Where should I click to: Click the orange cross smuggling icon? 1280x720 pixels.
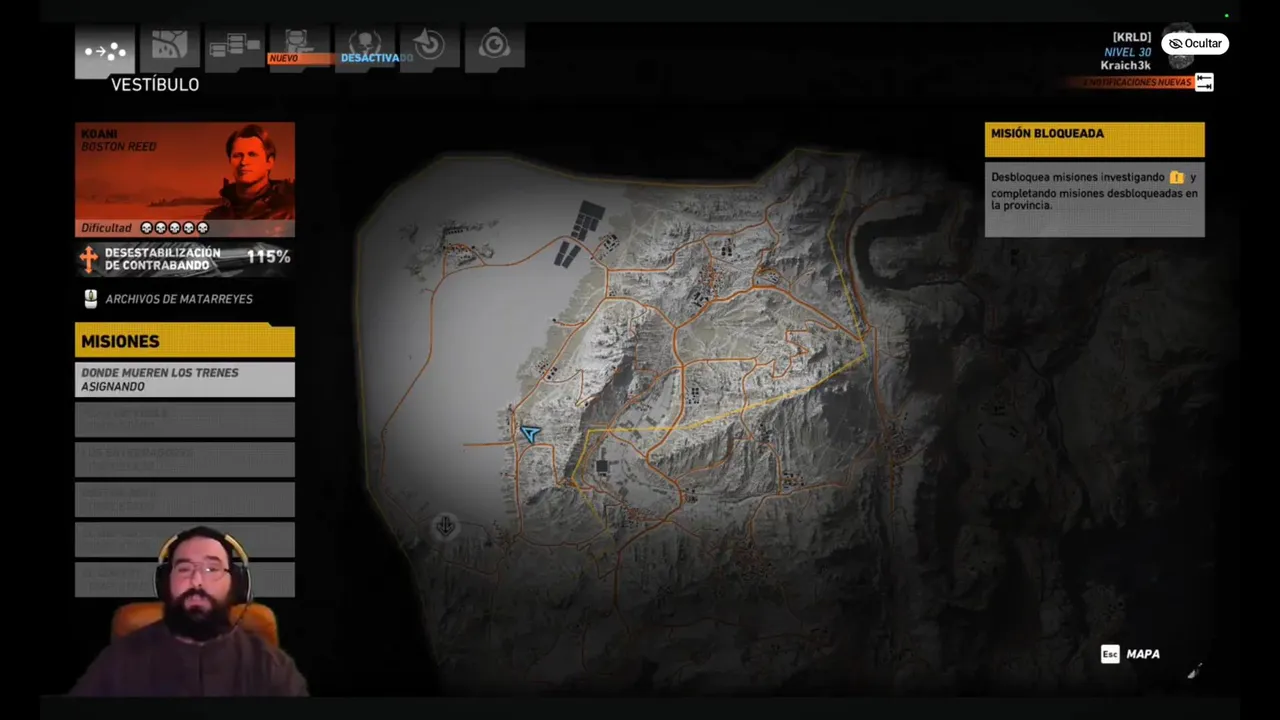[x=89, y=259]
